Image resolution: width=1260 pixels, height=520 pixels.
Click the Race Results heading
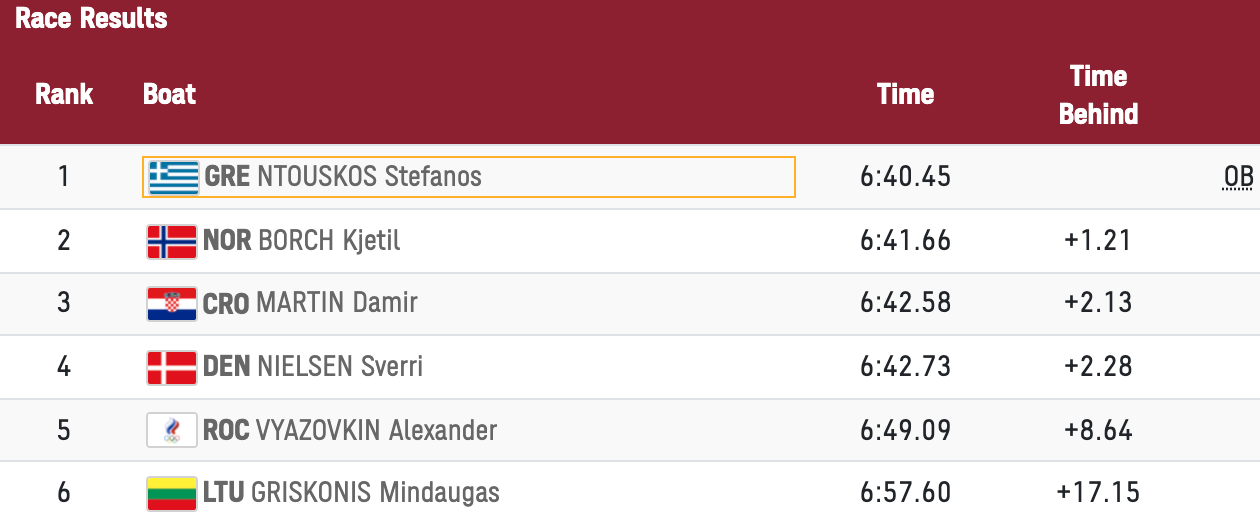pos(91,18)
